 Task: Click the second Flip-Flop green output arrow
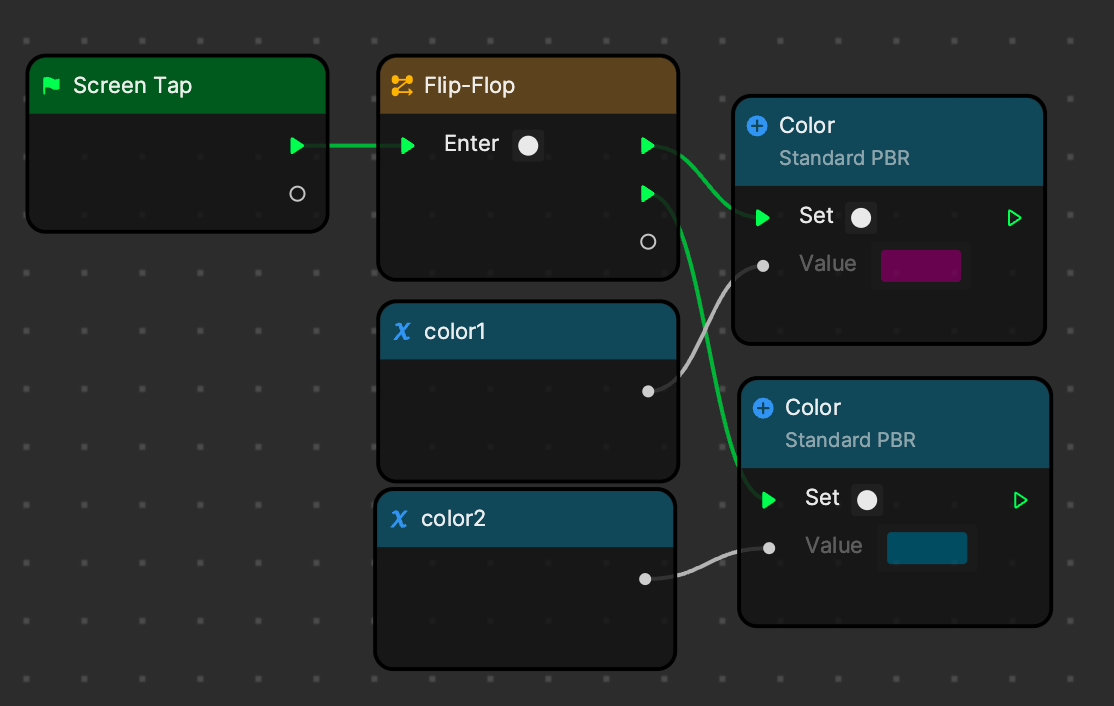tap(648, 193)
